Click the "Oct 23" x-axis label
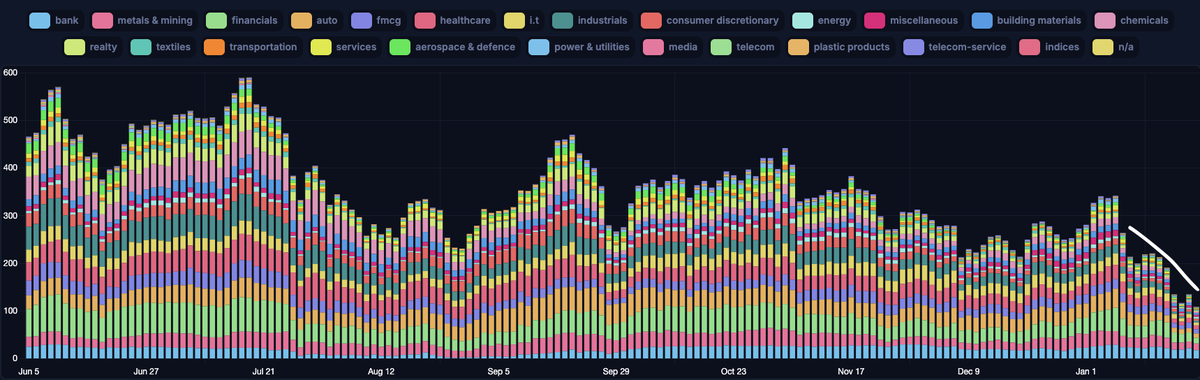 733,371
